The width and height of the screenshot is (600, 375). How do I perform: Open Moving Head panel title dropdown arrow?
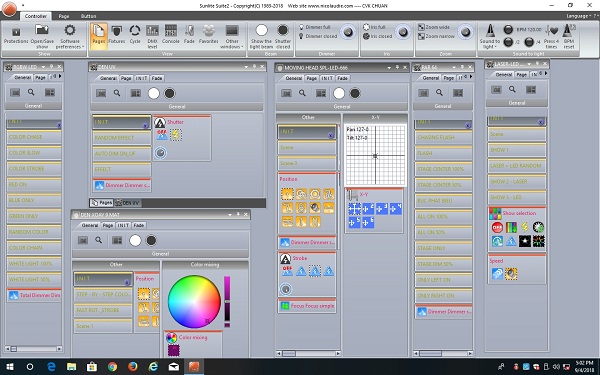click(389, 68)
